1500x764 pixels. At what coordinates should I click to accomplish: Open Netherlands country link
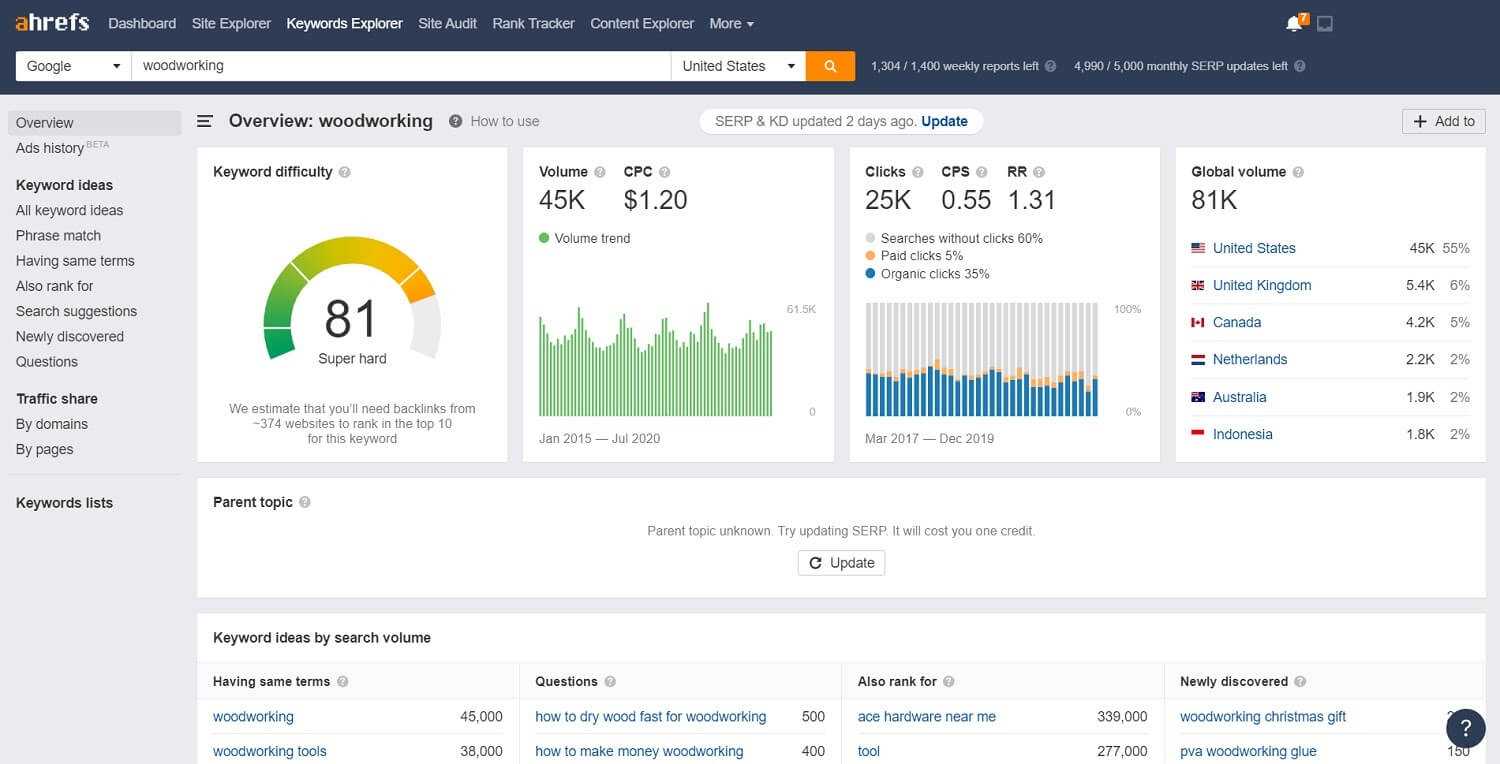tap(1250, 359)
